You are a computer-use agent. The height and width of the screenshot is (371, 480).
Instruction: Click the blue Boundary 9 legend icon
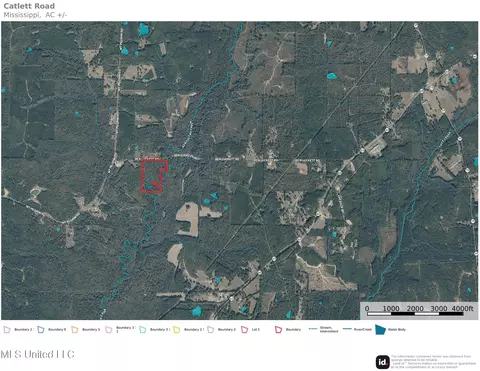pos(41,330)
